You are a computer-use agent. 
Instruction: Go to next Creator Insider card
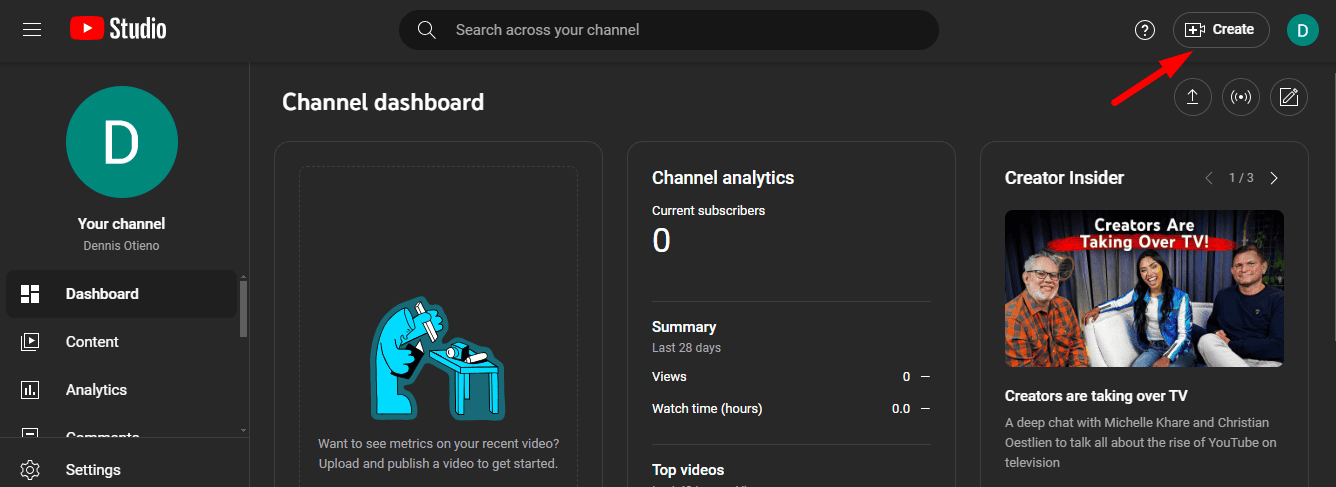coord(1274,178)
